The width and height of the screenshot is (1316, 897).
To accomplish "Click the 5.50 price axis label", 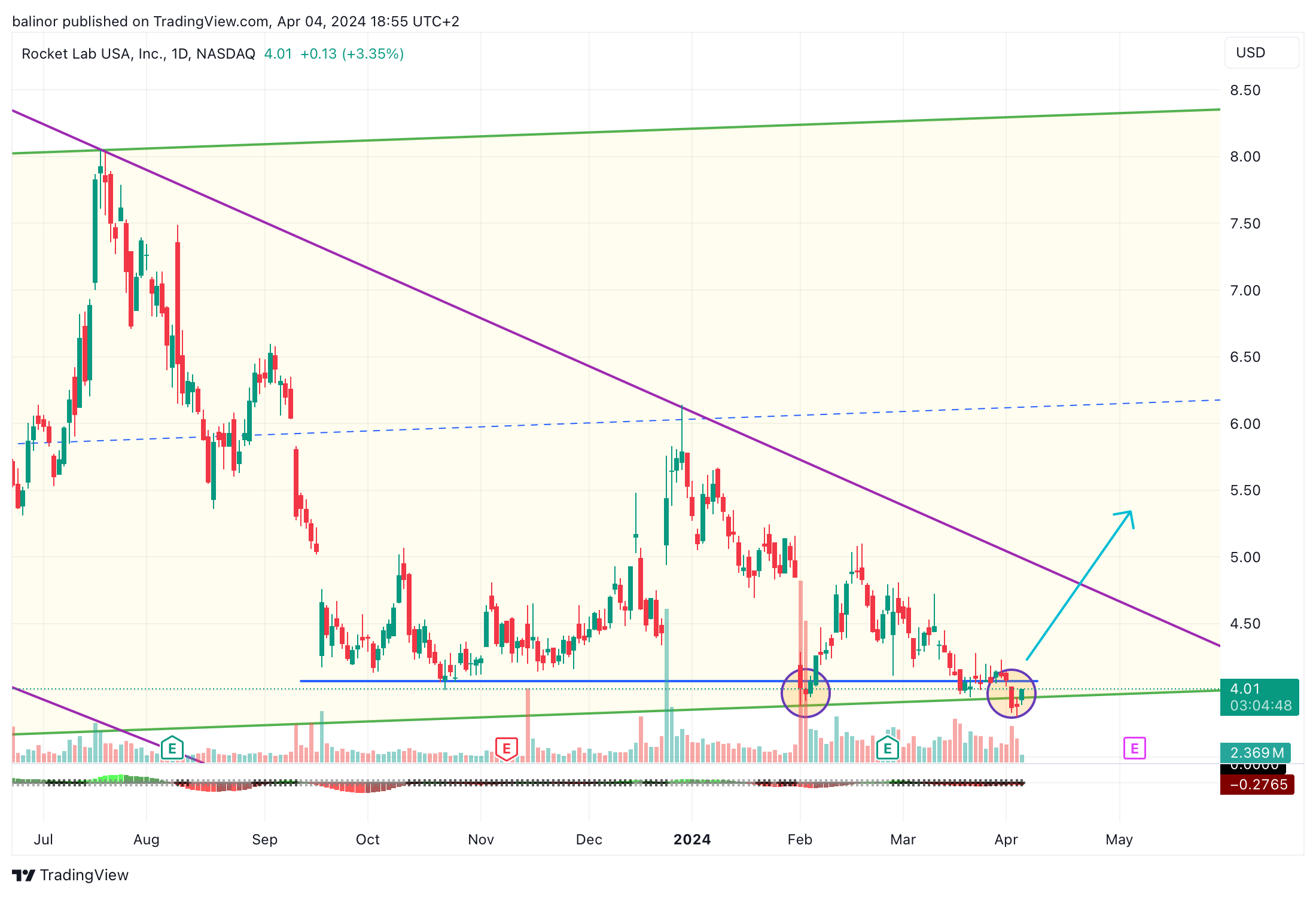I will [x=1245, y=490].
